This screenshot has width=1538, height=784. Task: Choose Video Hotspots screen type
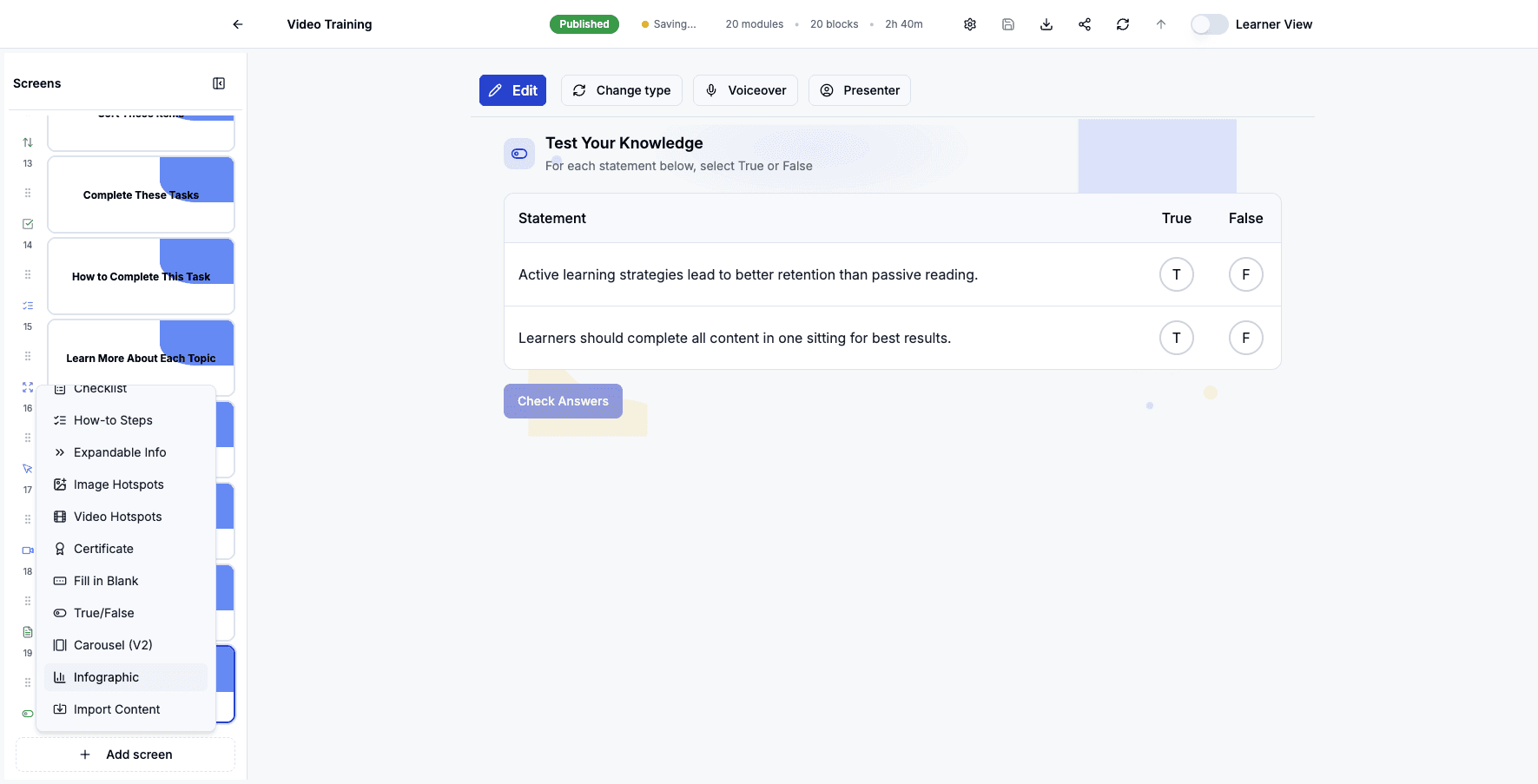click(126, 517)
